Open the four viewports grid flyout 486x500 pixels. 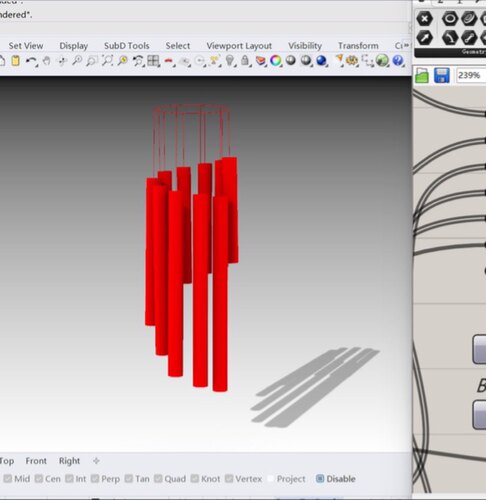tap(153, 61)
